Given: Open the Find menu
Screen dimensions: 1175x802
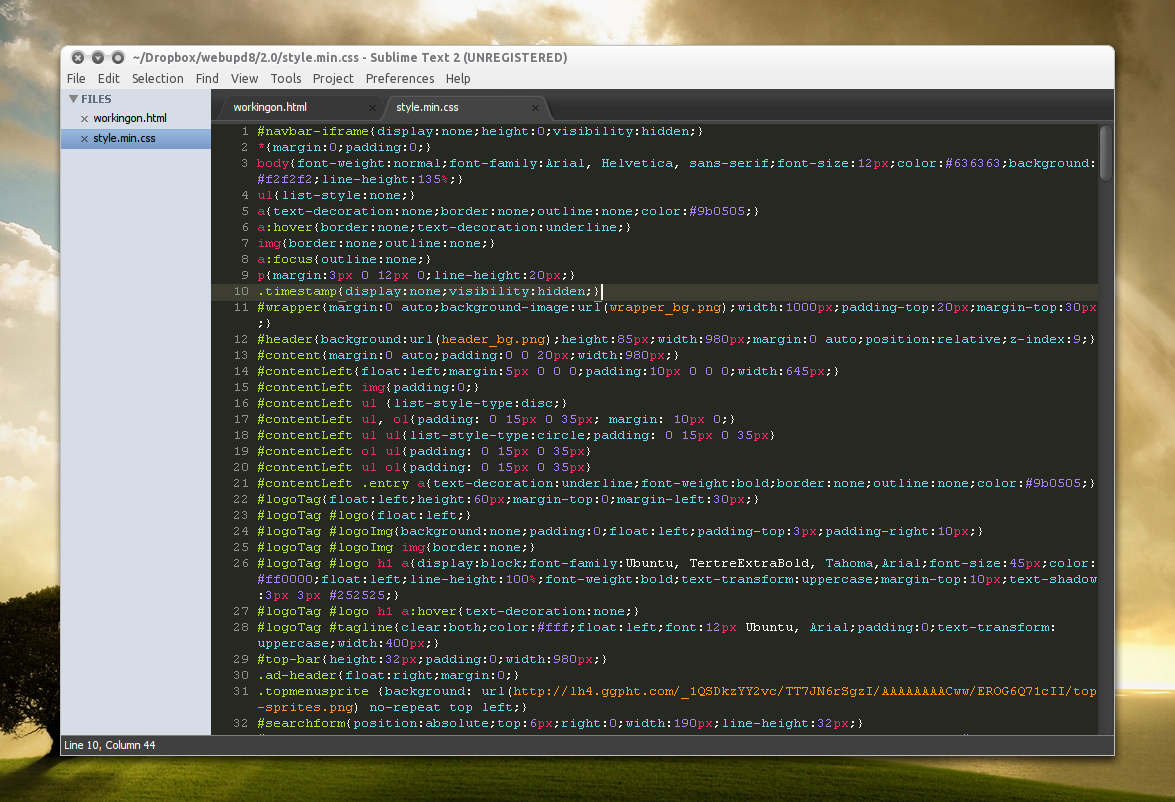Looking at the screenshot, I should [207, 78].
